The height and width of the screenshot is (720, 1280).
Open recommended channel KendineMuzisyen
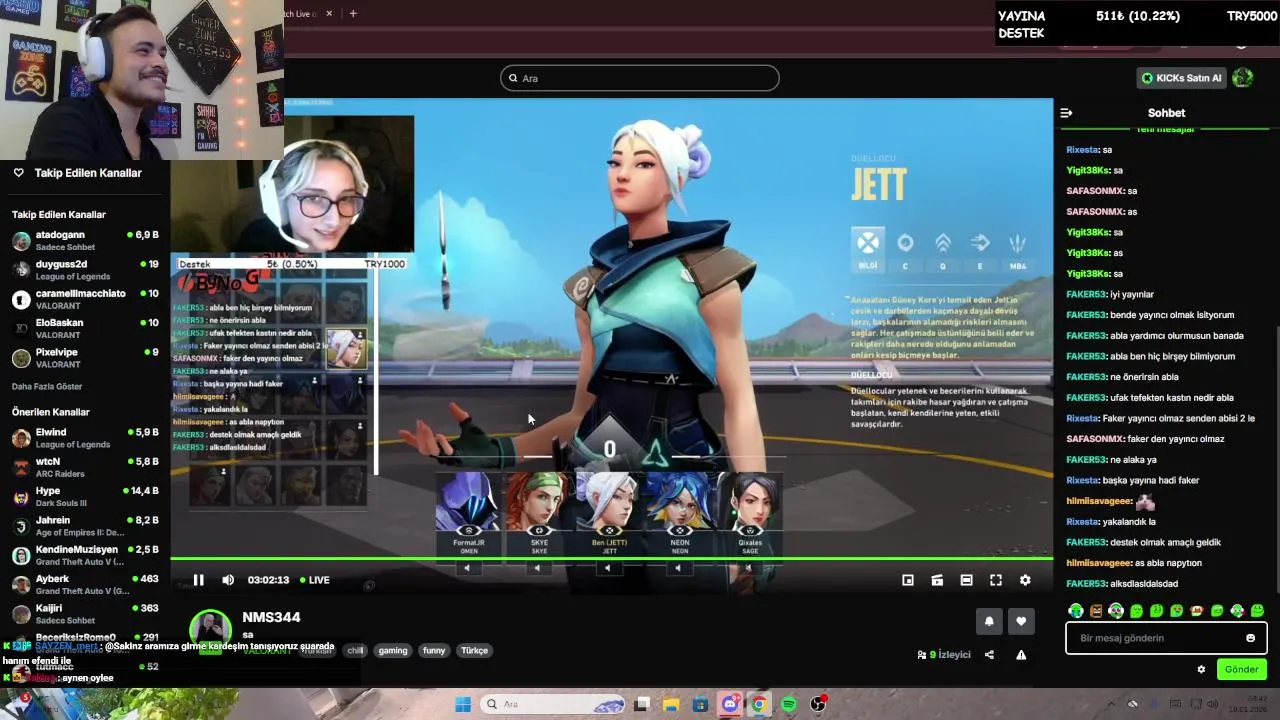tap(85, 555)
